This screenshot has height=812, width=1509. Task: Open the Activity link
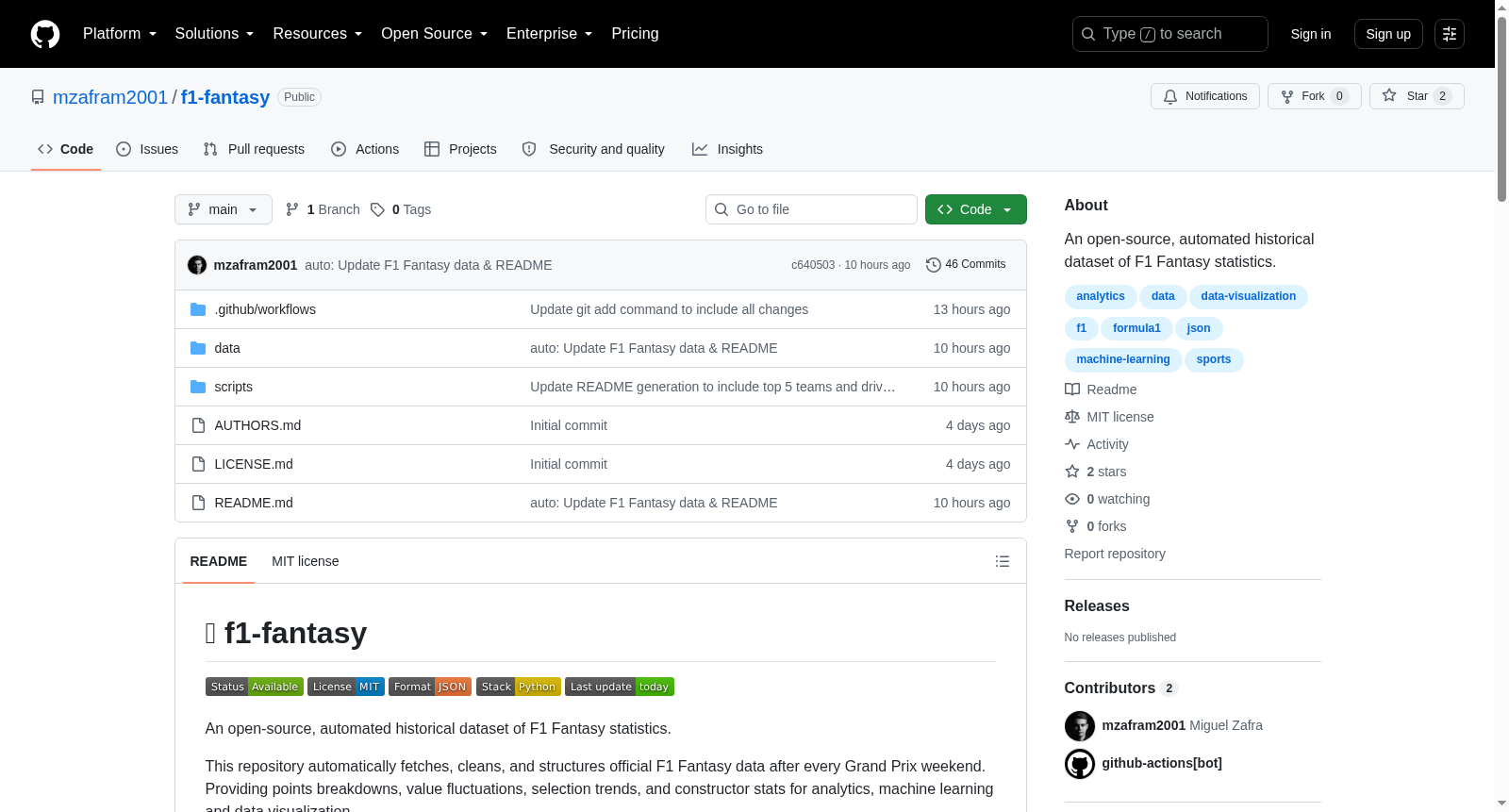point(1097,444)
